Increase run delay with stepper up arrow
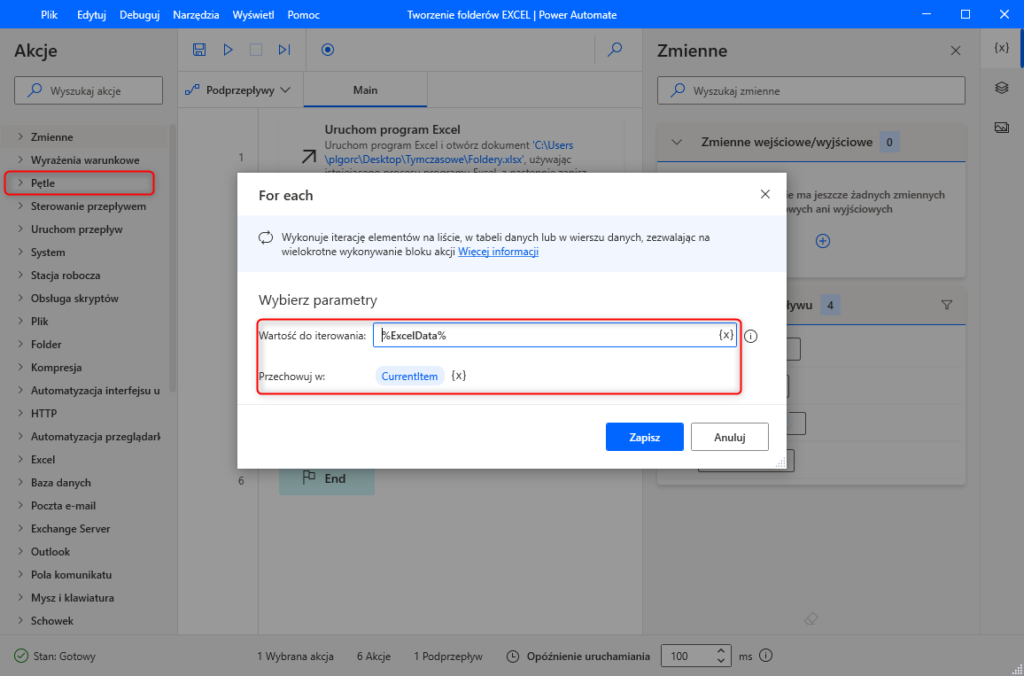Viewport: 1024px width, 676px height. tap(719, 651)
